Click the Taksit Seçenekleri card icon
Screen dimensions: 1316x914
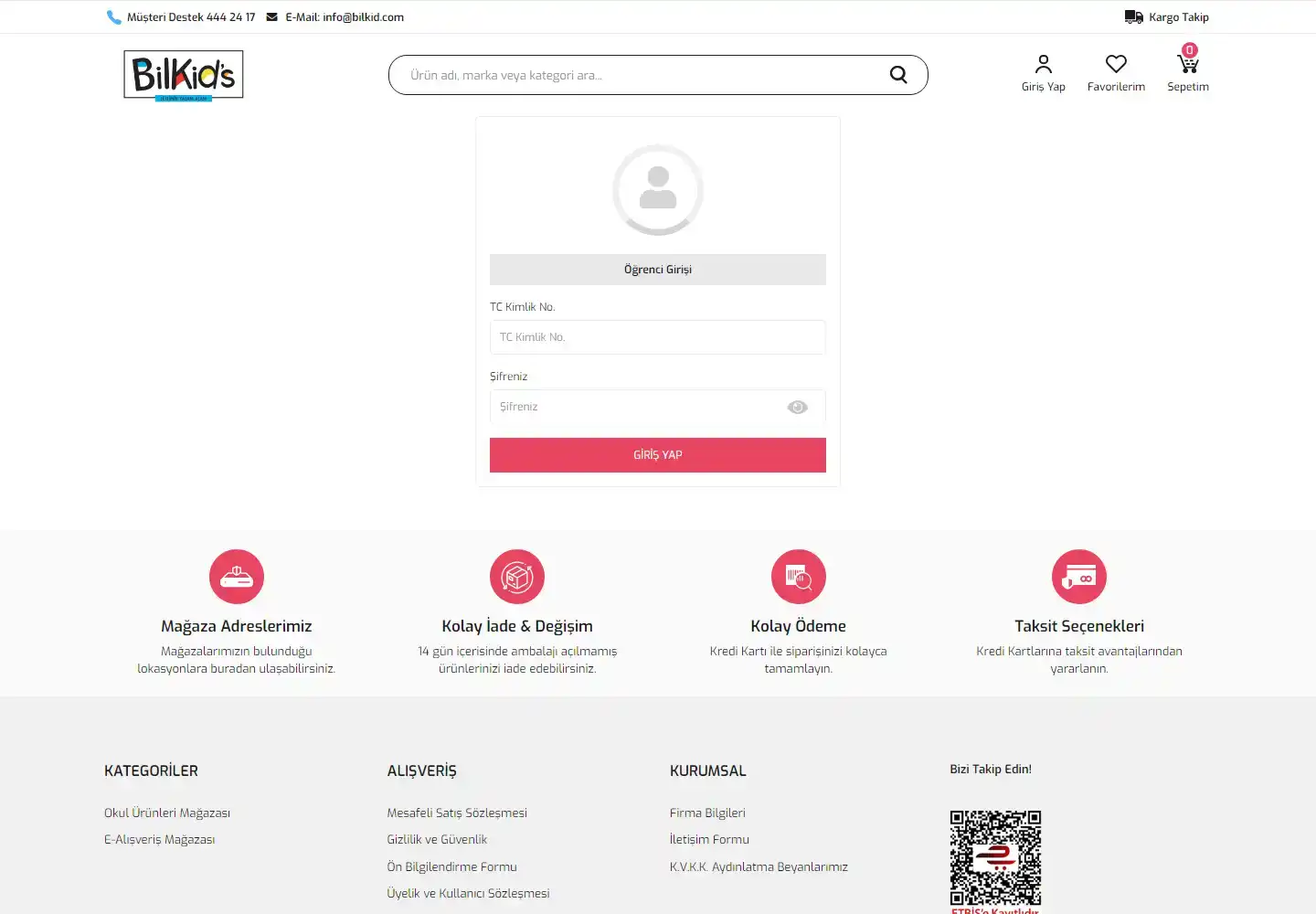click(1079, 577)
